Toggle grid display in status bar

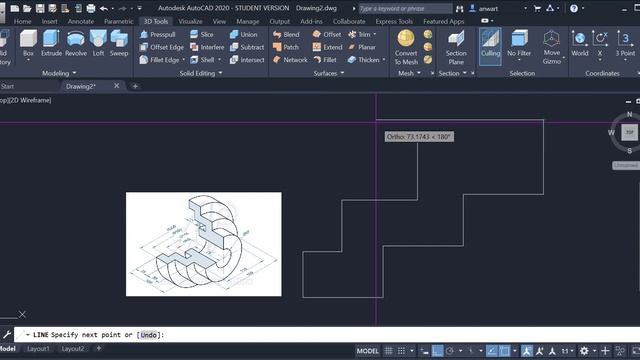pos(389,351)
